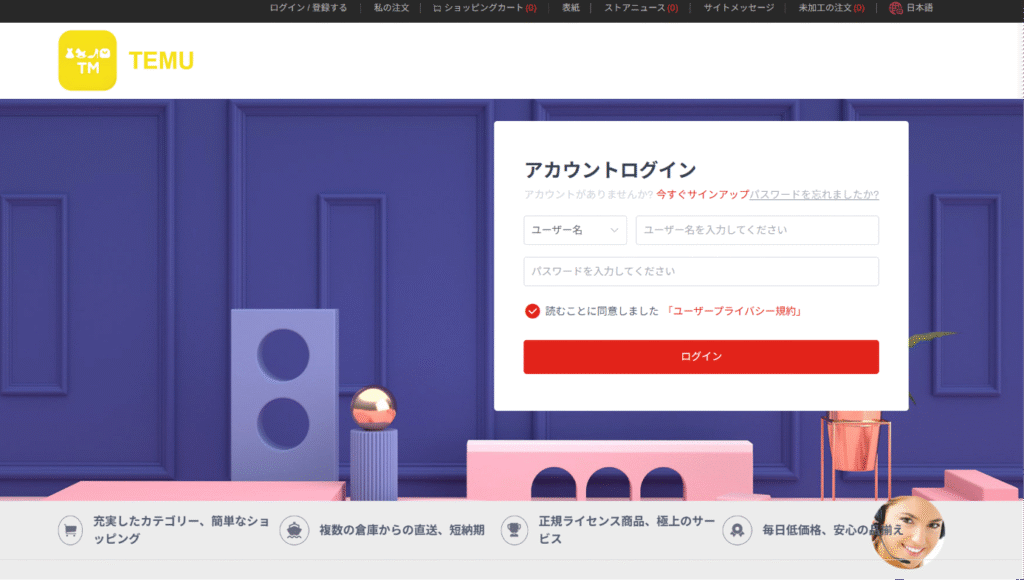Image resolution: width=1024 pixels, height=580 pixels.
Task: Open the ユーザー名 login type dropdown
Action: pyautogui.click(x=575, y=230)
